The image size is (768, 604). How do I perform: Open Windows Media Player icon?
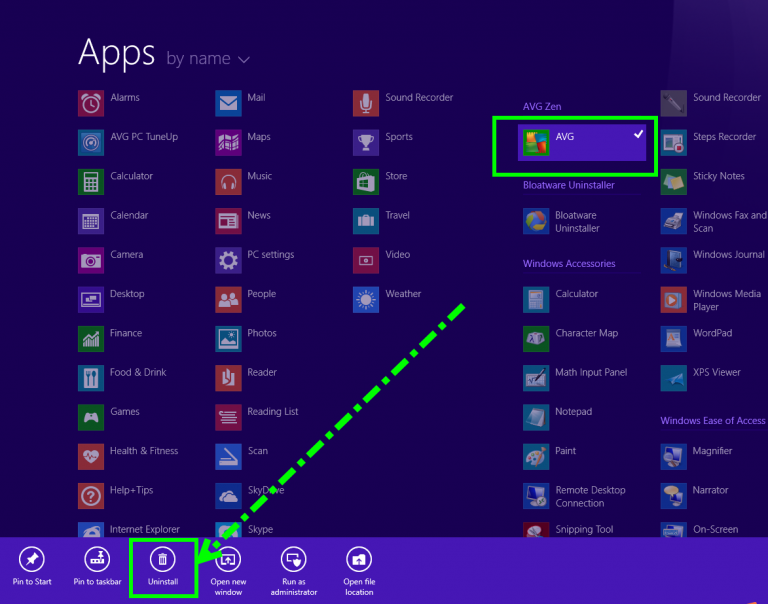click(673, 299)
